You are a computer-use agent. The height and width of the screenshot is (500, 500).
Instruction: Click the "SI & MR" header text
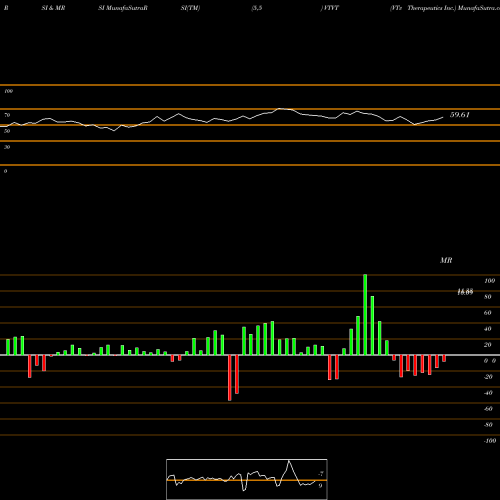click(53, 8)
